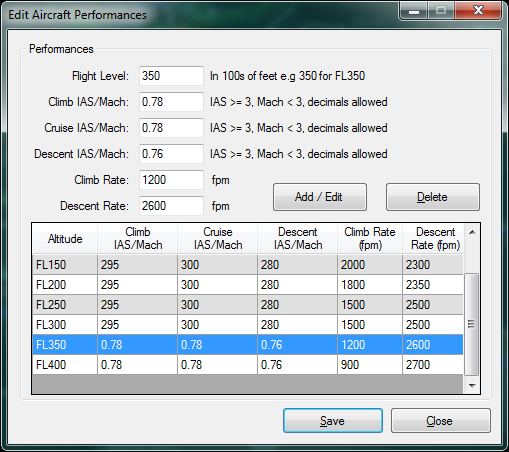The width and height of the screenshot is (509, 452).
Task: Click the table's vertical scrollbar thumb
Action: [x=472, y=324]
